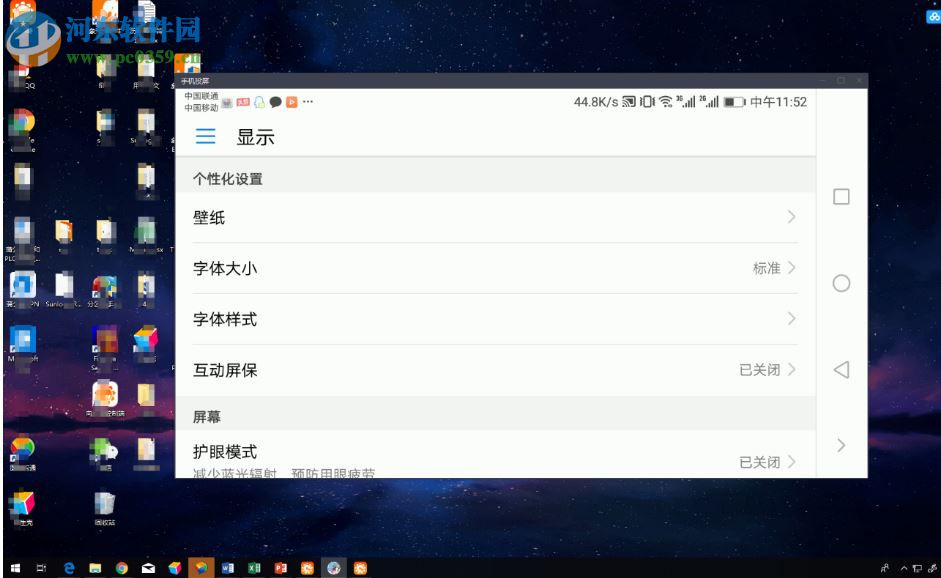Open Microsoft Edge from the taskbar
Viewport: 941px width, 578px height.
[x=68, y=567]
